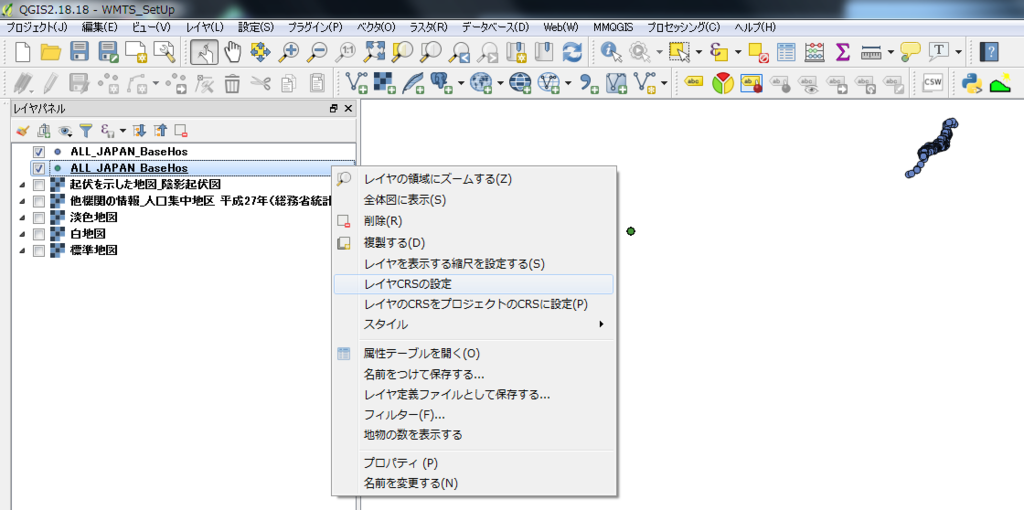Enable the 白地図 layer checkbox
Viewport: 1024px width, 510px height.
tap(39, 234)
